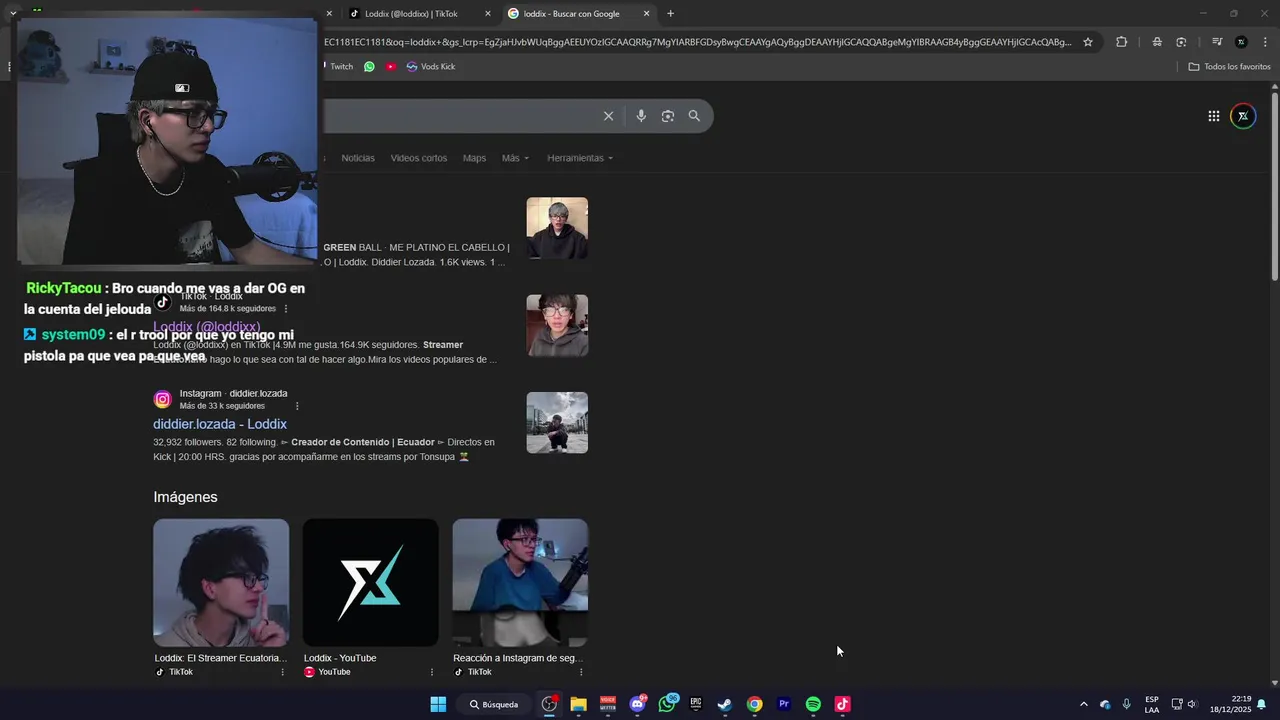Switch to the Loddix TikTok tab

(x=411, y=14)
